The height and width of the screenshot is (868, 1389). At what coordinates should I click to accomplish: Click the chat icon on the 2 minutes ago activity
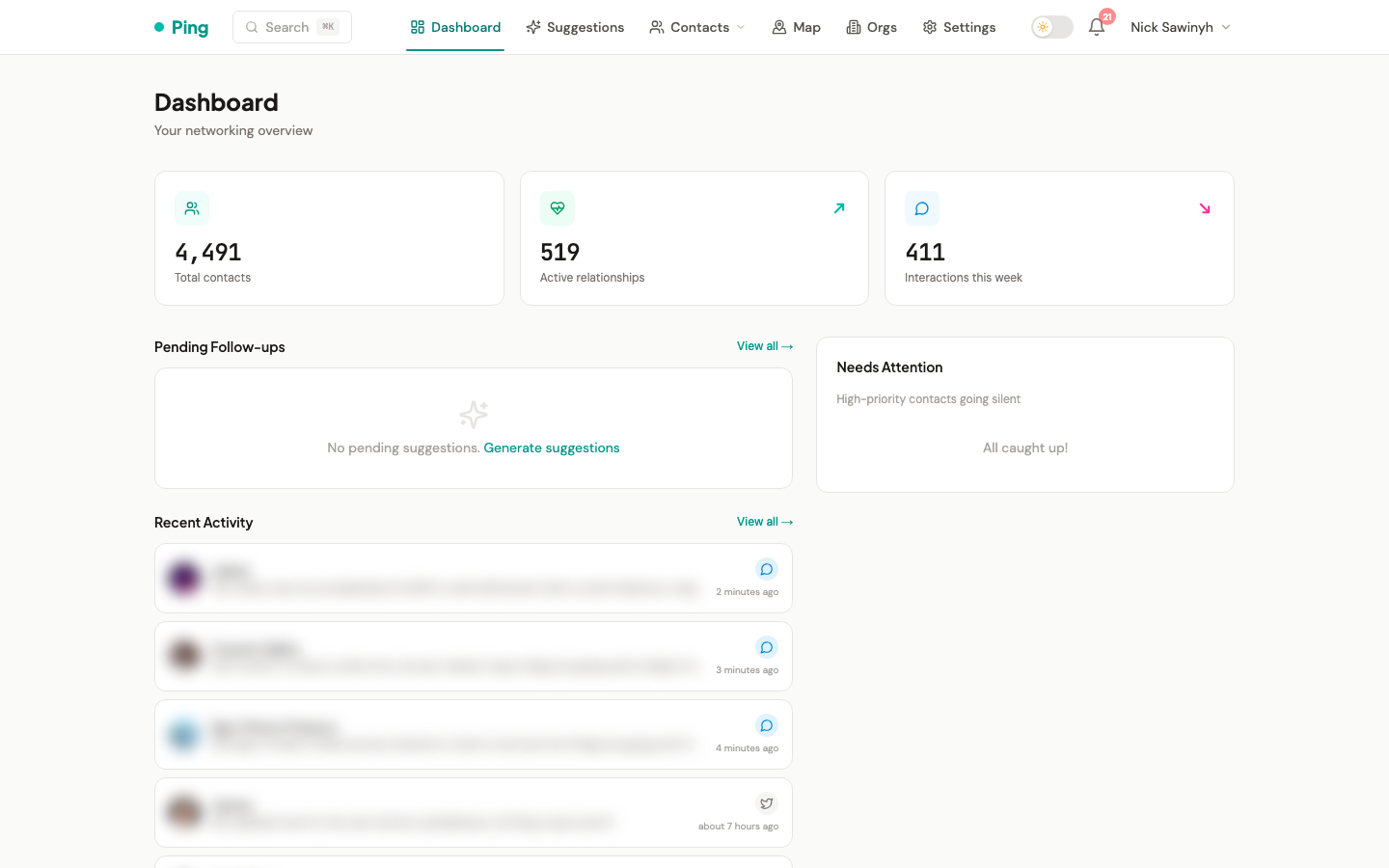[x=767, y=569]
